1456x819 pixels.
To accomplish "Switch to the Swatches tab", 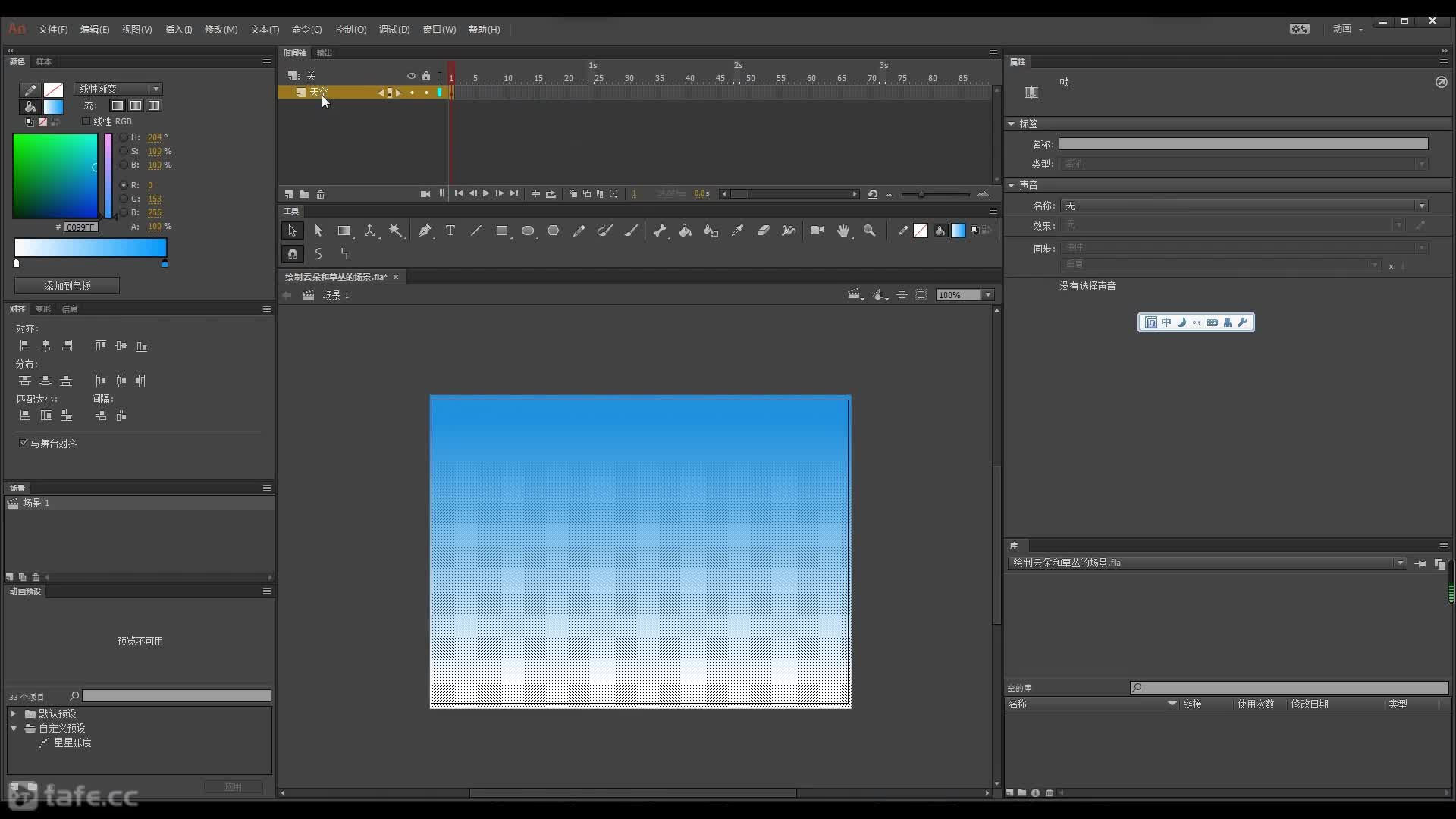I will tap(44, 61).
